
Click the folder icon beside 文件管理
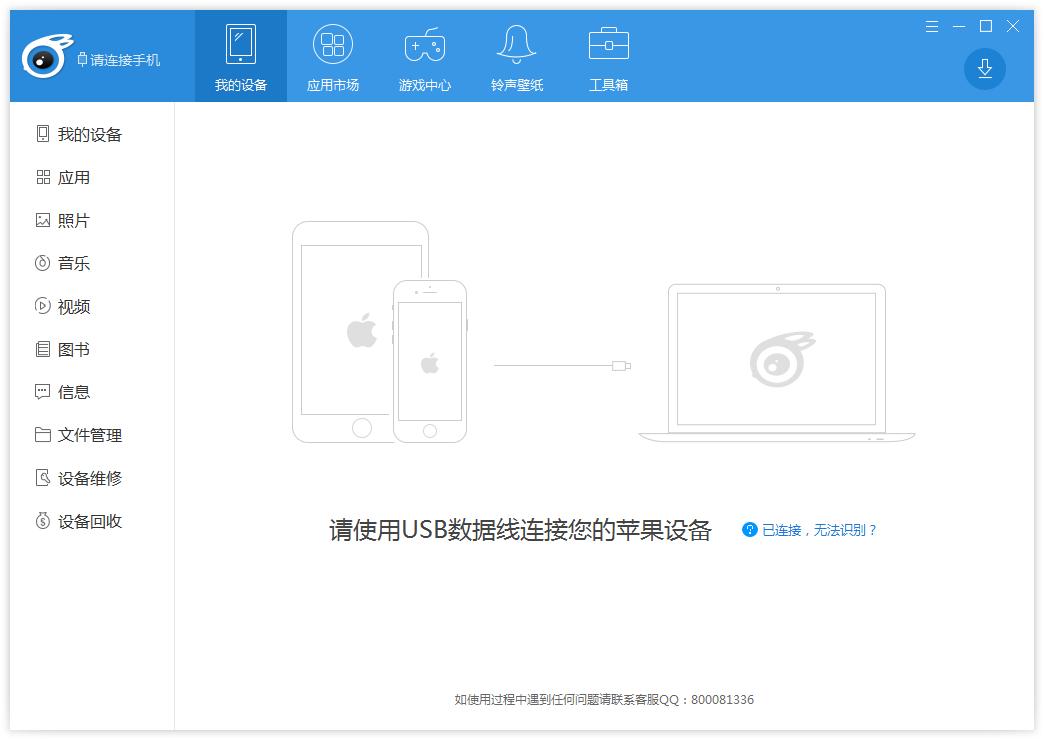[43, 435]
